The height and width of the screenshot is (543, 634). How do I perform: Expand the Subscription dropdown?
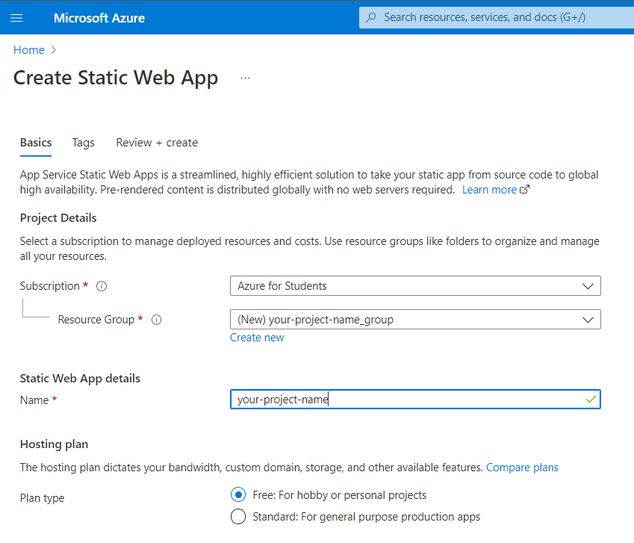(x=588, y=286)
